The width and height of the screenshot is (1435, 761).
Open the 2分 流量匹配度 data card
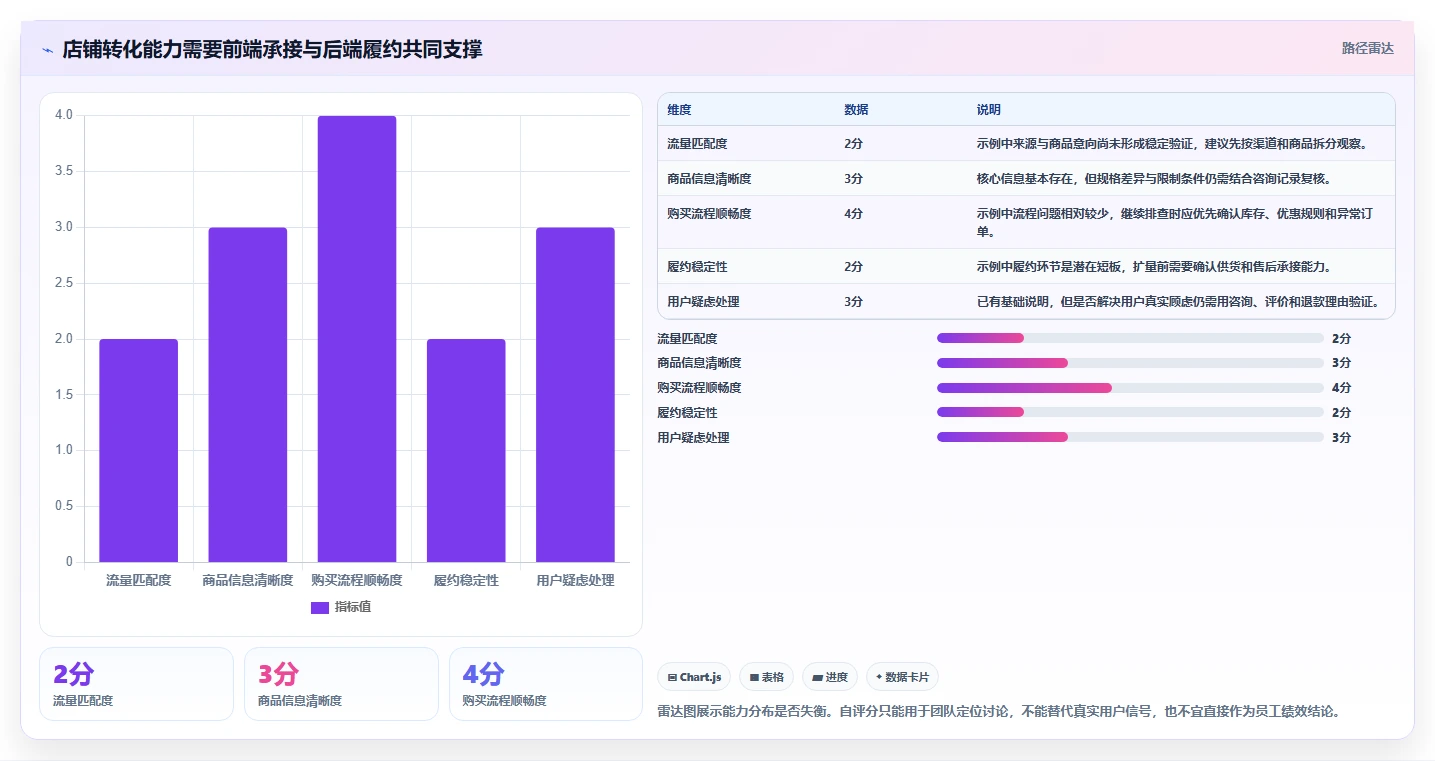[x=136, y=684]
